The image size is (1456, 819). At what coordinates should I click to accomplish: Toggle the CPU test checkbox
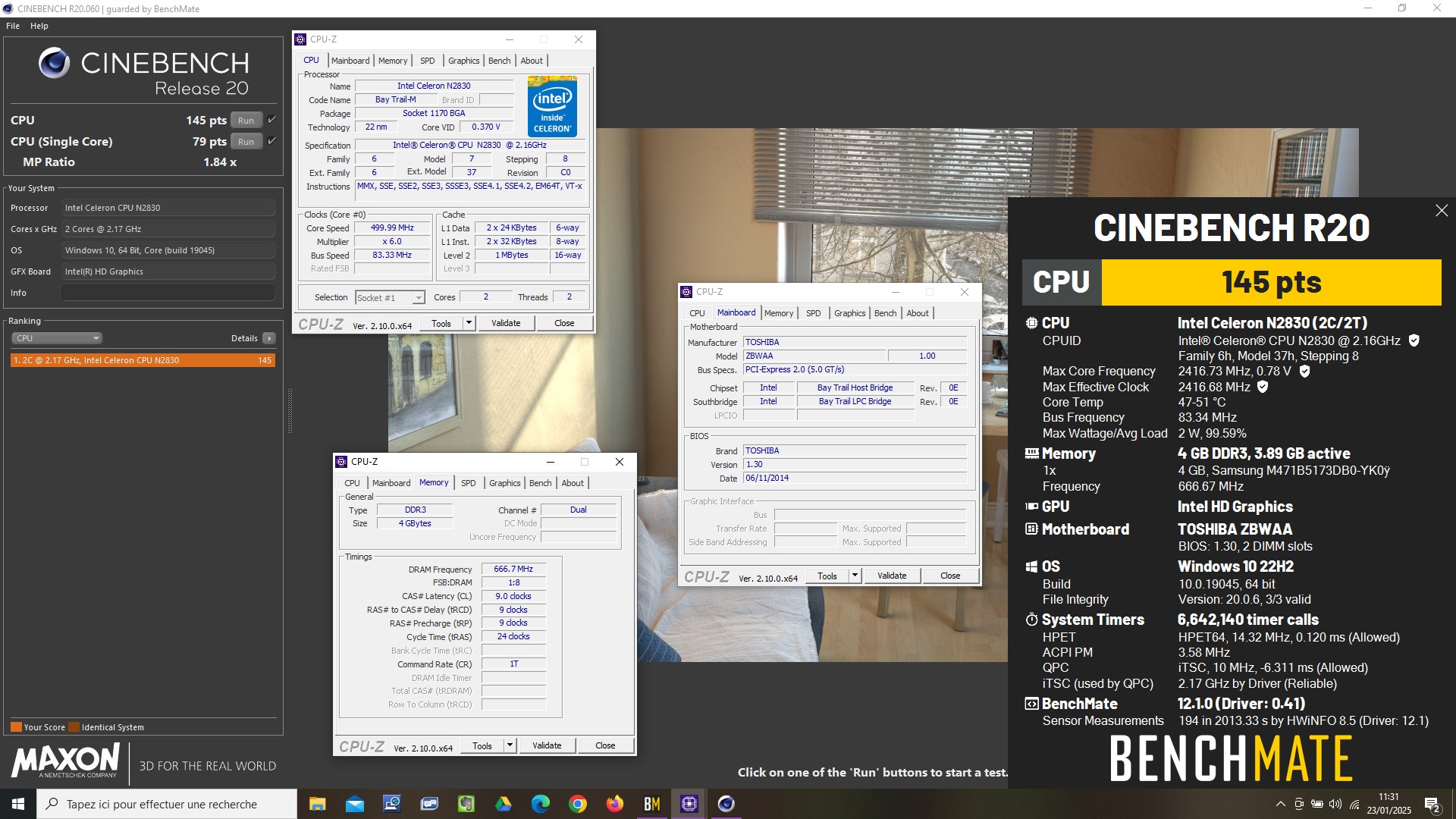[x=271, y=120]
